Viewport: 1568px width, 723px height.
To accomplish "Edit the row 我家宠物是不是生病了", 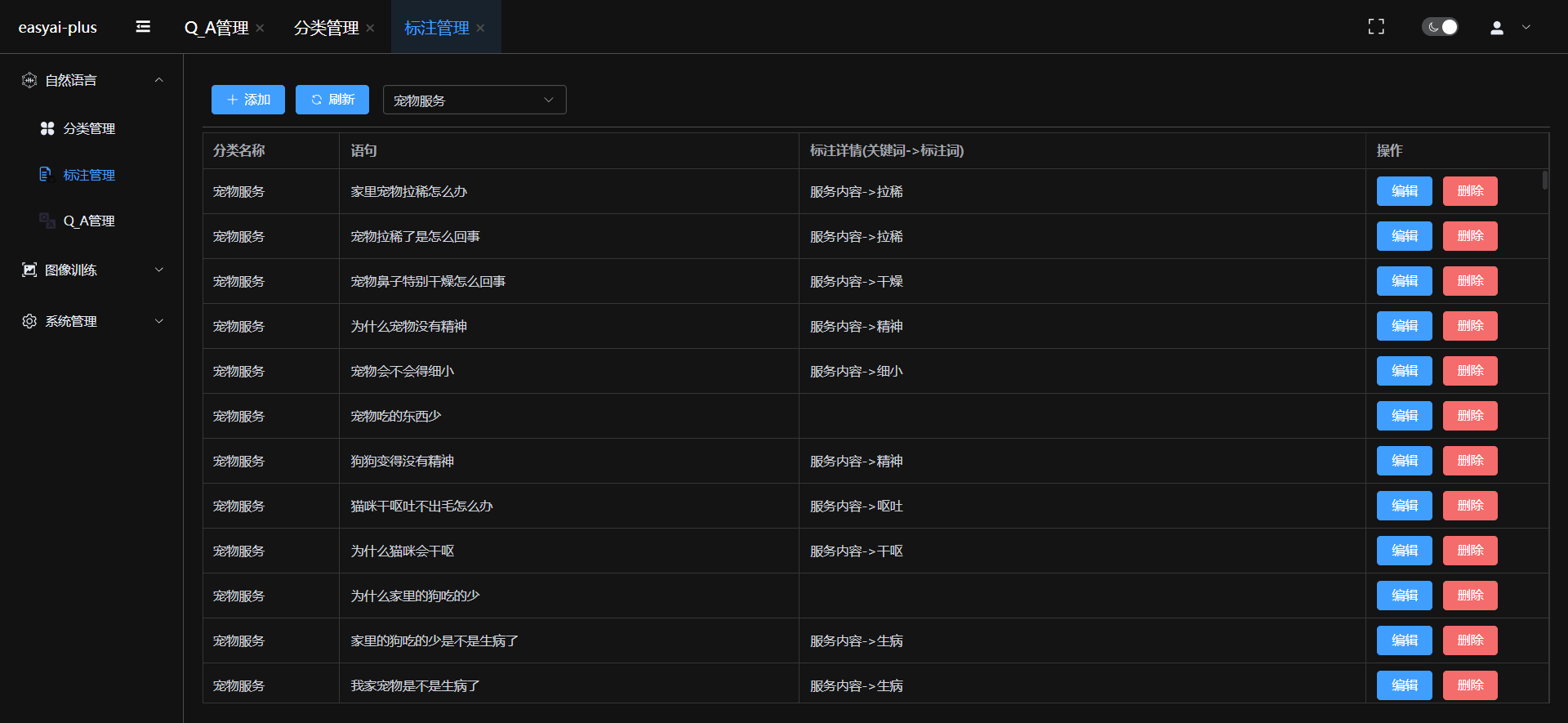I will [x=1405, y=685].
